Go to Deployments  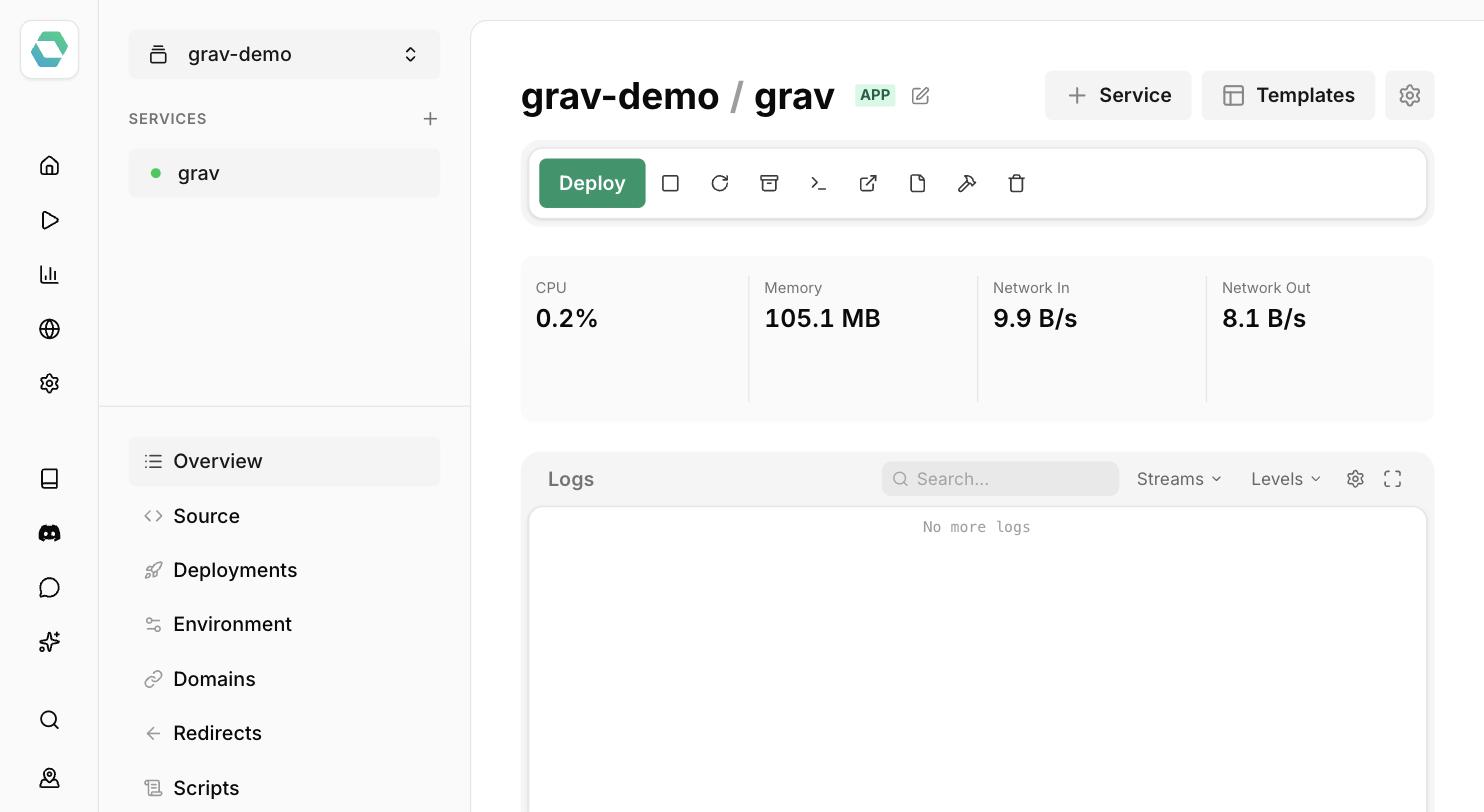click(284, 570)
